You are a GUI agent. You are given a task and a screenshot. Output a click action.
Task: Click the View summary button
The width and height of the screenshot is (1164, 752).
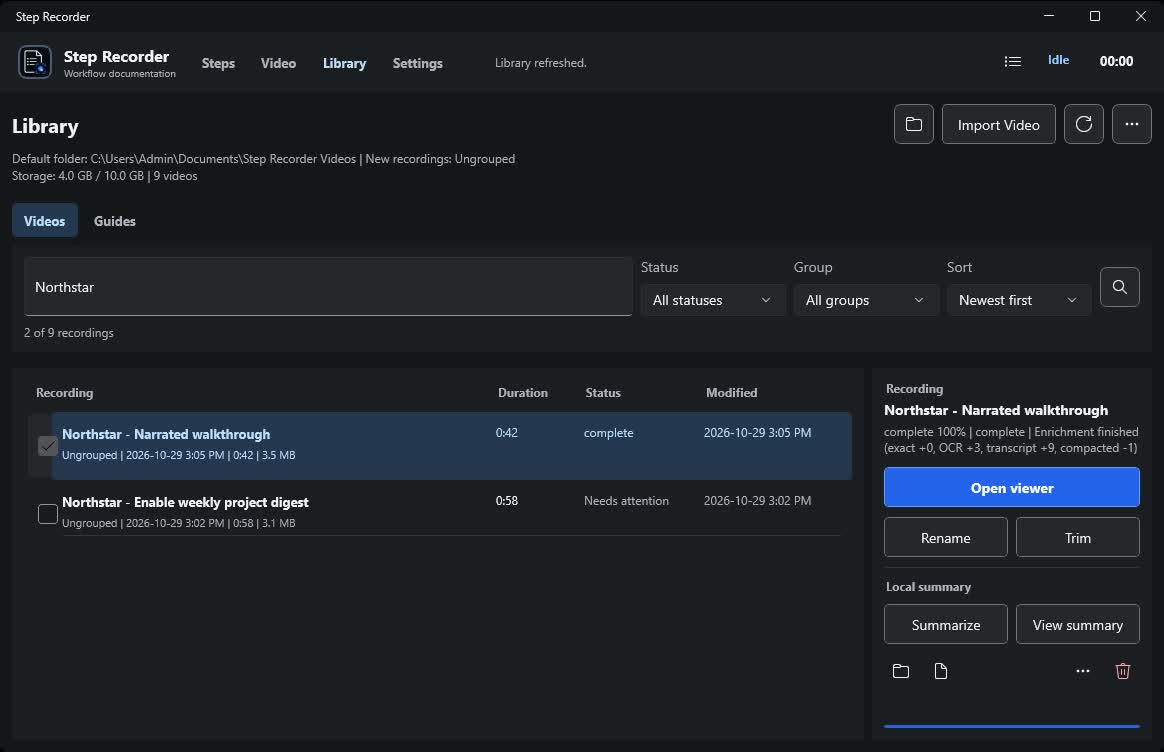(1077, 624)
